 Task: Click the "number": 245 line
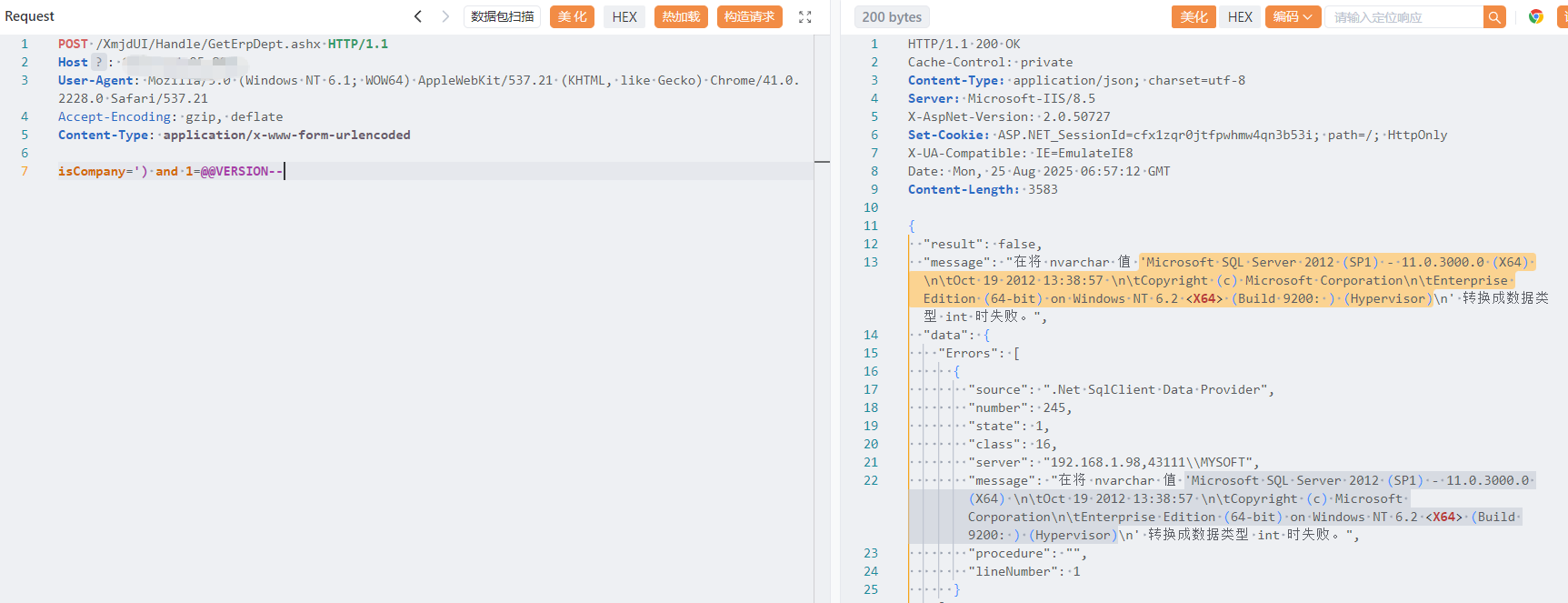pyautogui.click(x=1021, y=407)
